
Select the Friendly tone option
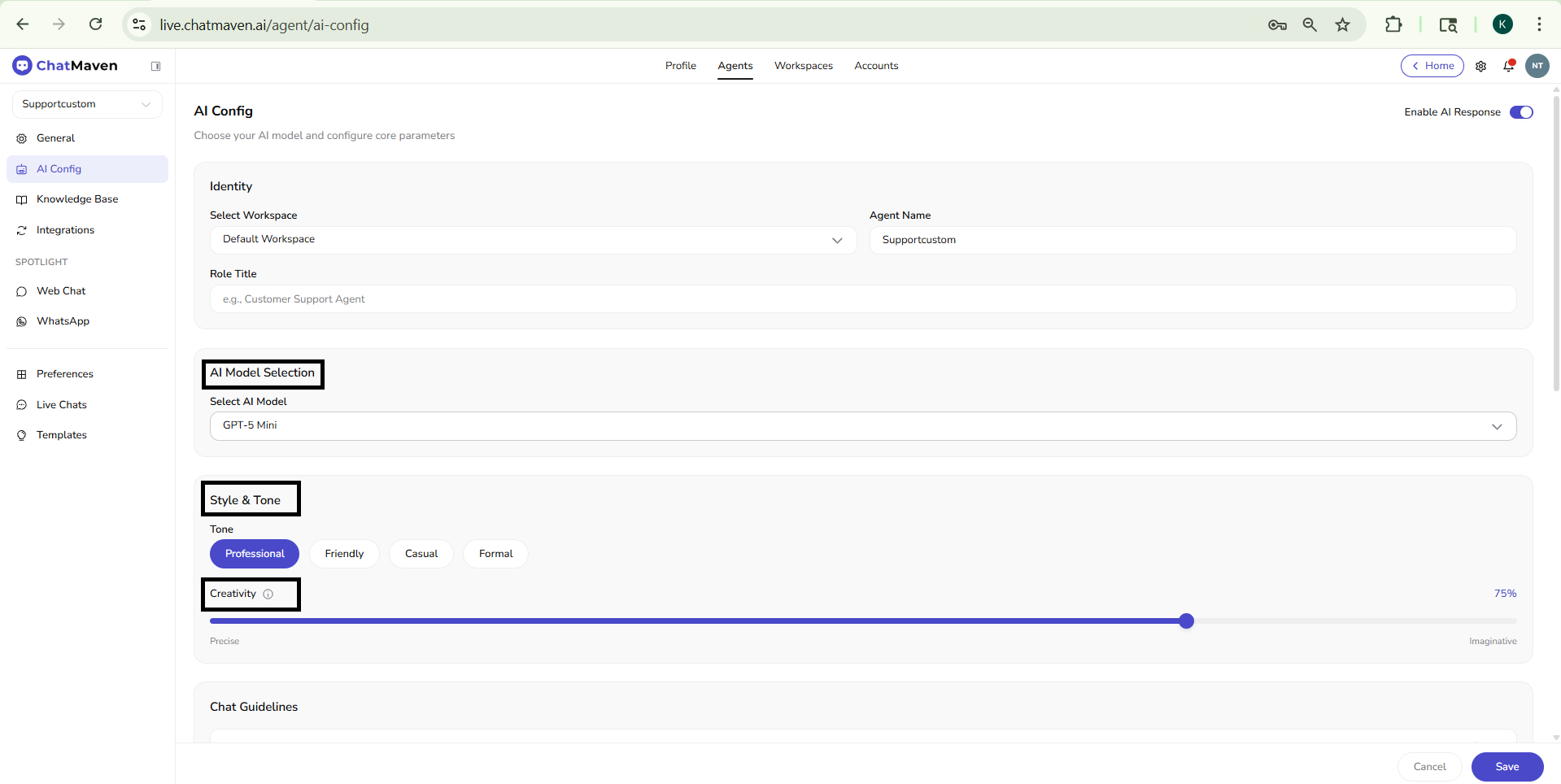(x=344, y=553)
